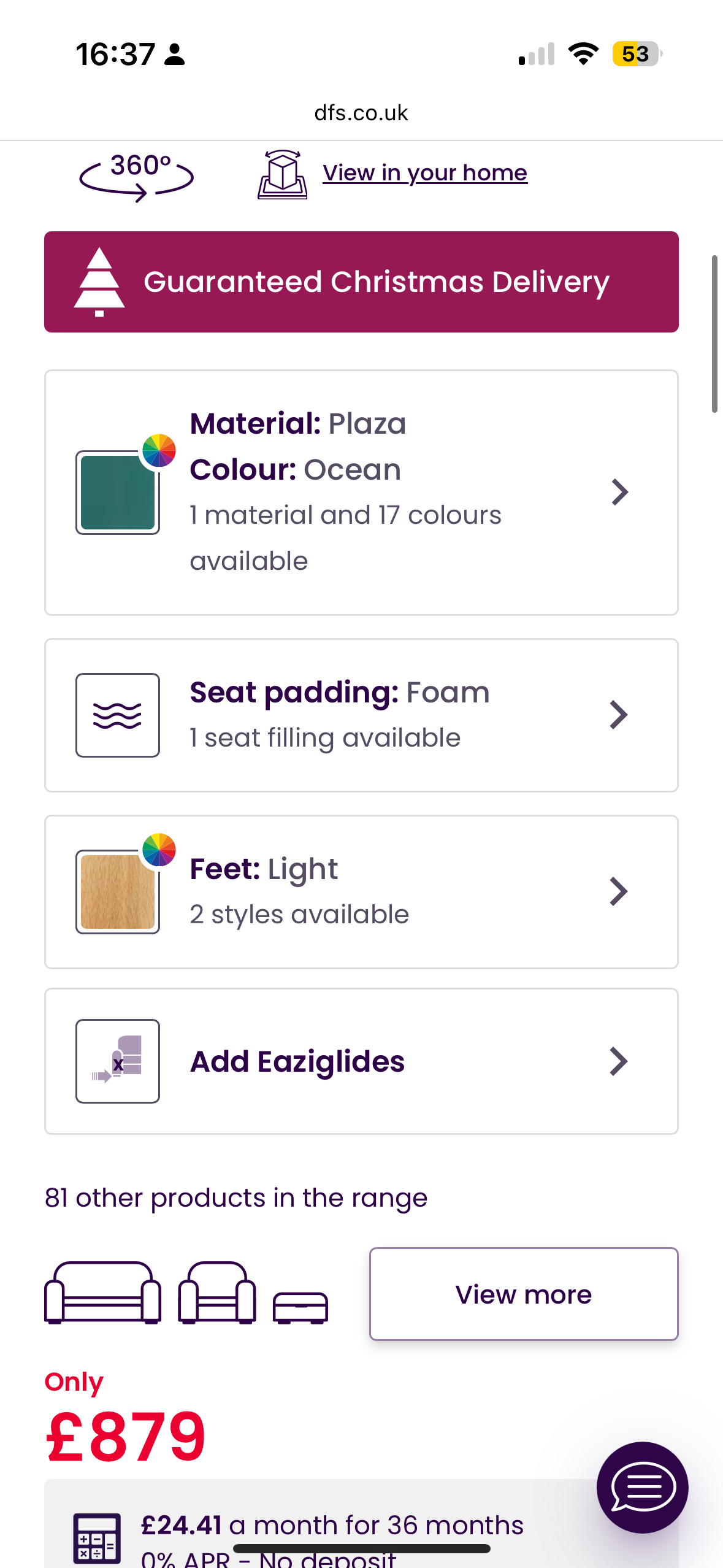
Task: Tap the Add Eaziglides label
Action: [x=297, y=1061]
